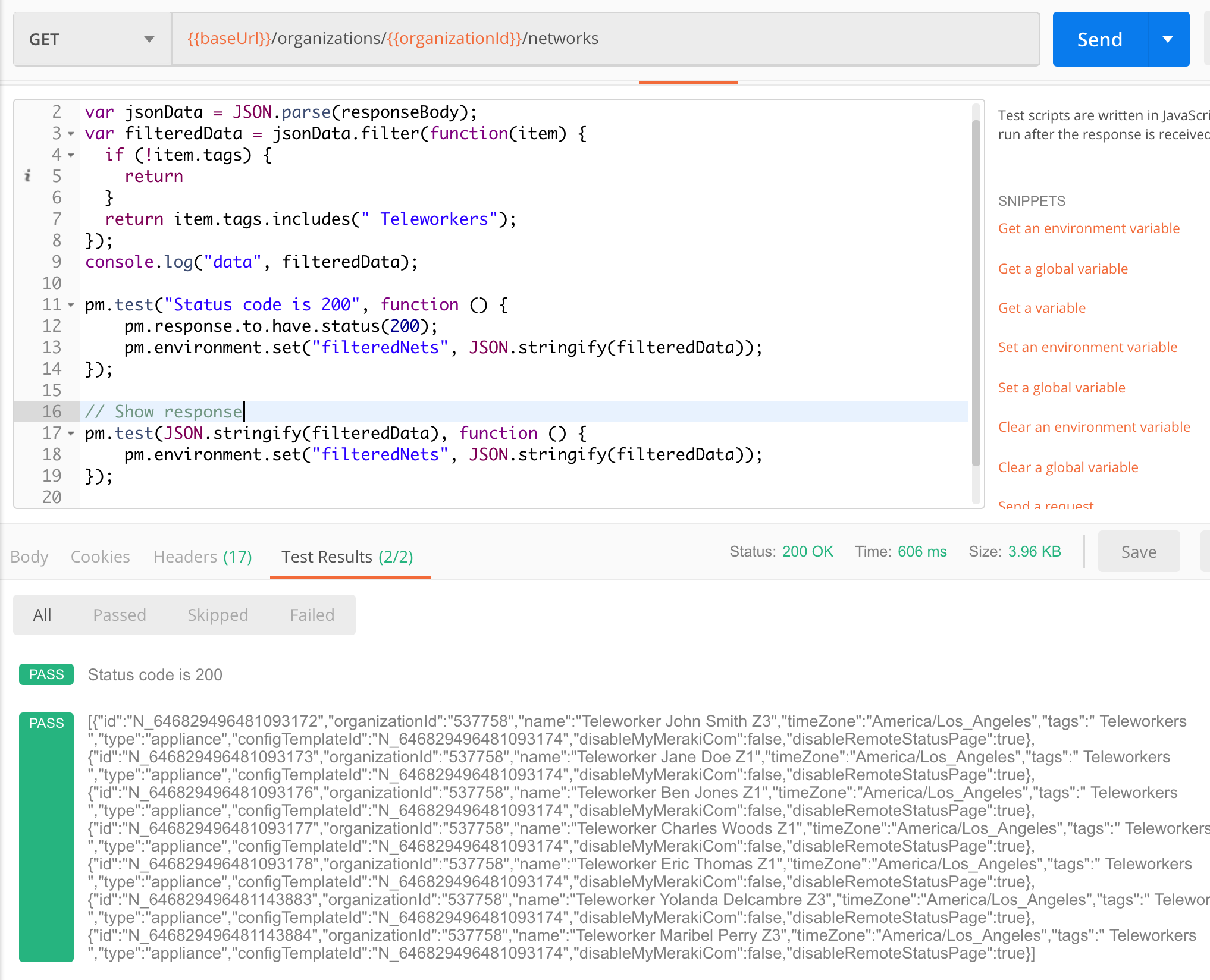The image size is (1210, 980).
Task: Open the Send button dropdown arrow
Action: [x=1168, y=39]
